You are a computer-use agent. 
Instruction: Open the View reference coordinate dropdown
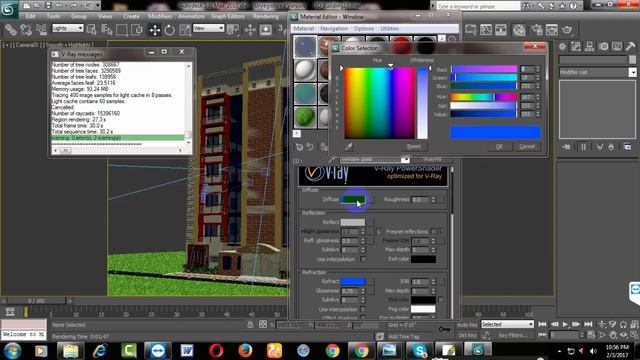[x=208, y=28]
